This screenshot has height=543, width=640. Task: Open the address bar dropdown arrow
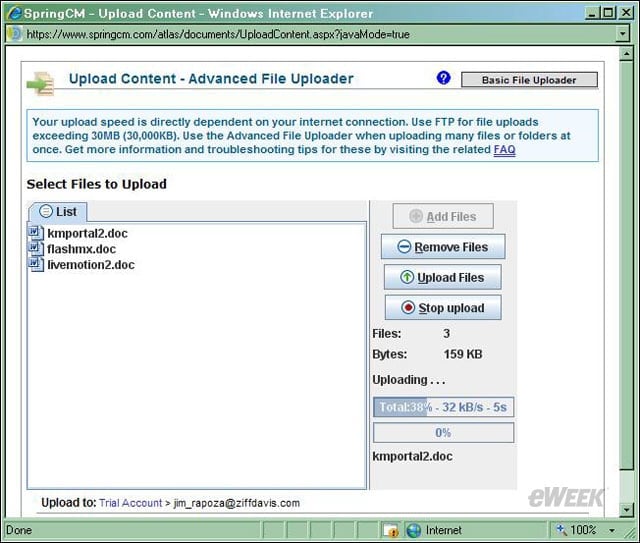coord(622,34)
